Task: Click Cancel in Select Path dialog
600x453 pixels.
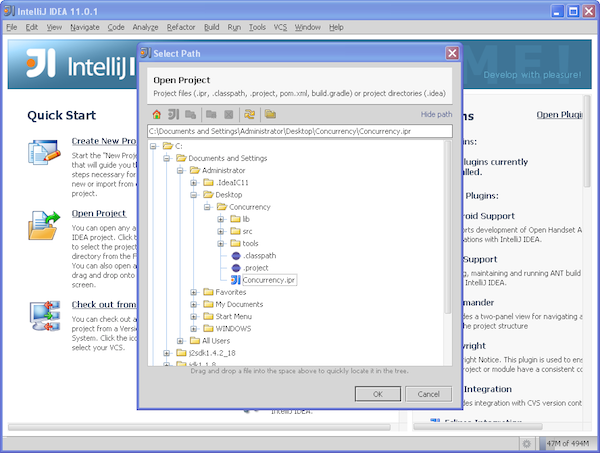Action: [429, 394]
